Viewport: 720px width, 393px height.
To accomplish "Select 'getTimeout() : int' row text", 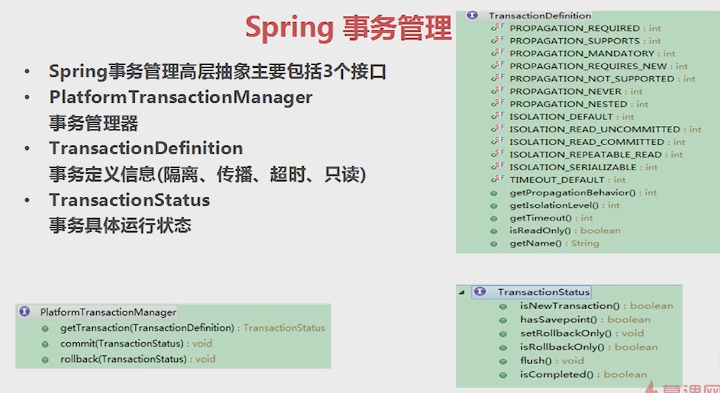I will coord(551,218).
